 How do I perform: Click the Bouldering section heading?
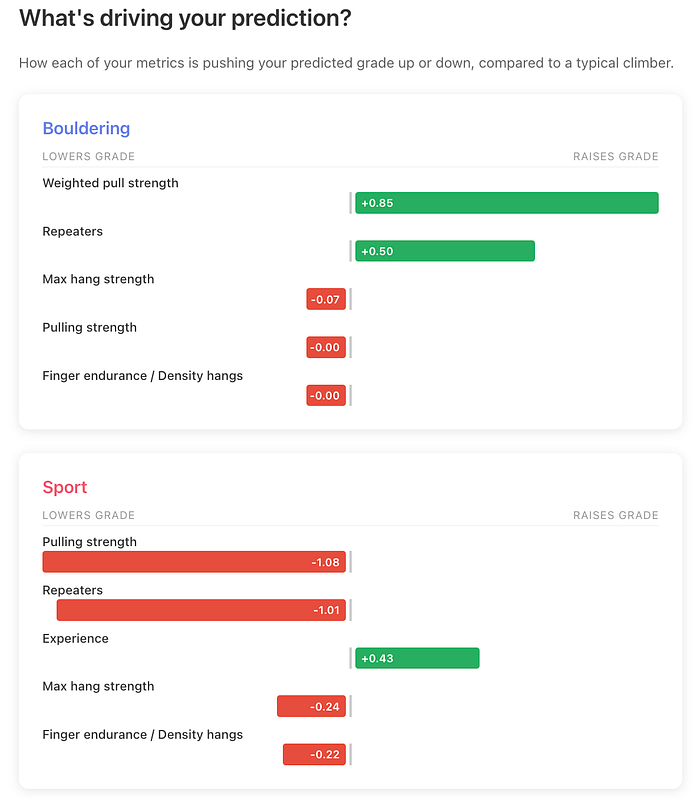coord(86,128)
